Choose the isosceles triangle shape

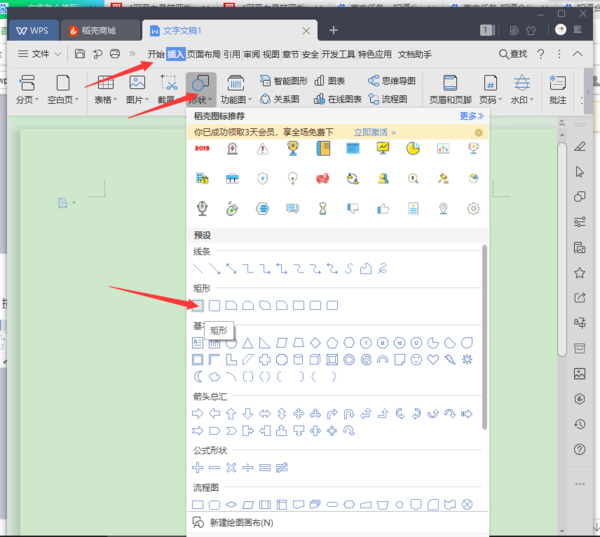248,343
